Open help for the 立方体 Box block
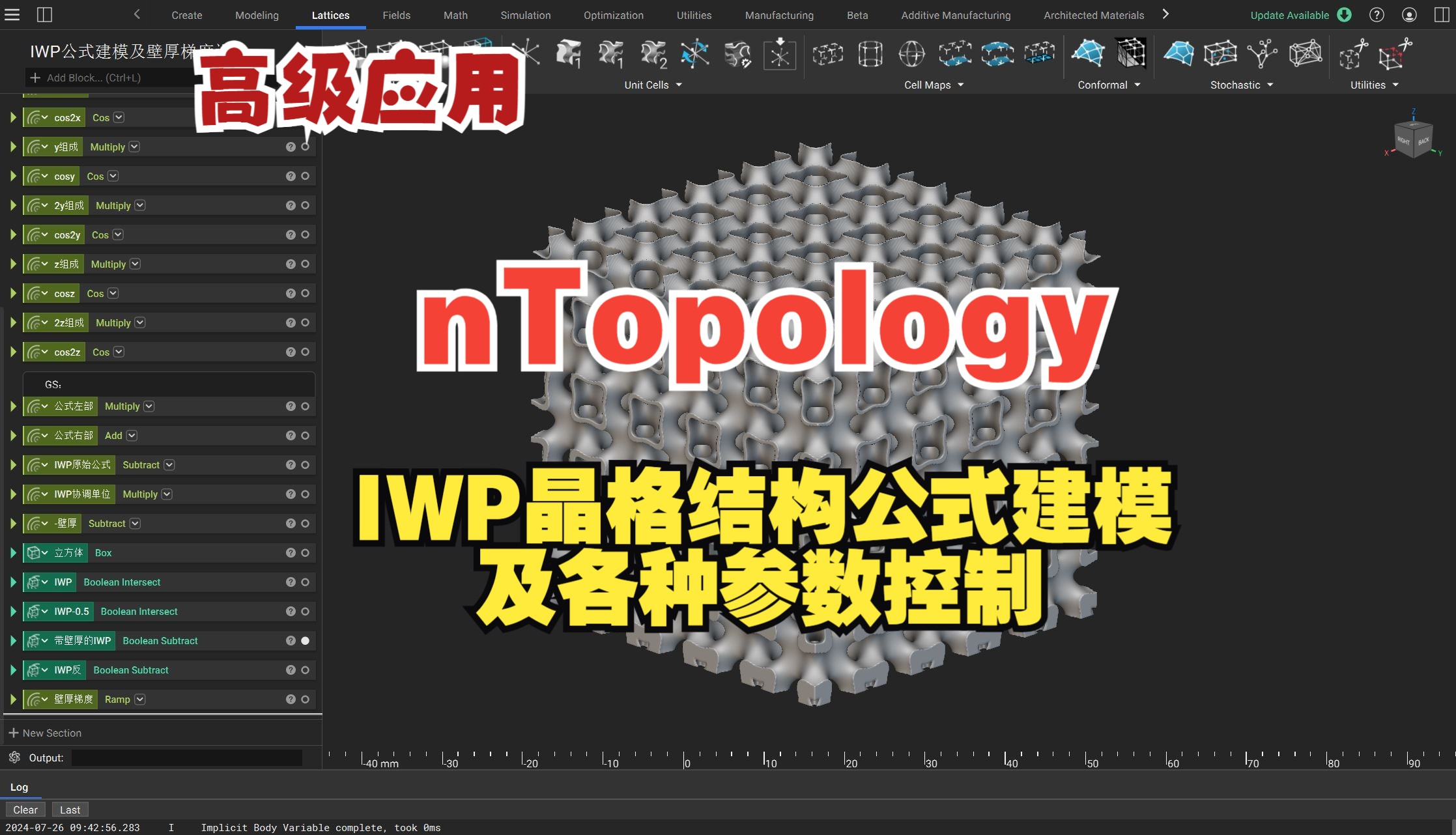1456x835 pixels. coord(291,553)
